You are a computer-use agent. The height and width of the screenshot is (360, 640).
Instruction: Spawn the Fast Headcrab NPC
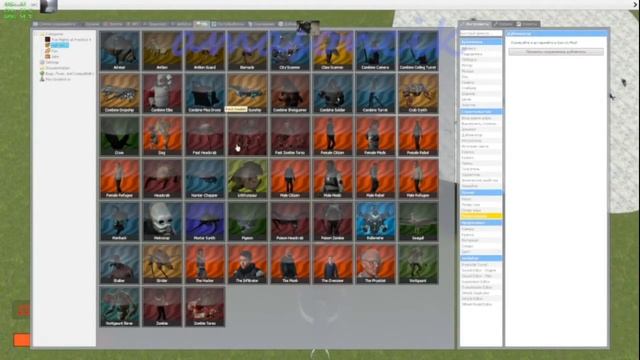205,136
